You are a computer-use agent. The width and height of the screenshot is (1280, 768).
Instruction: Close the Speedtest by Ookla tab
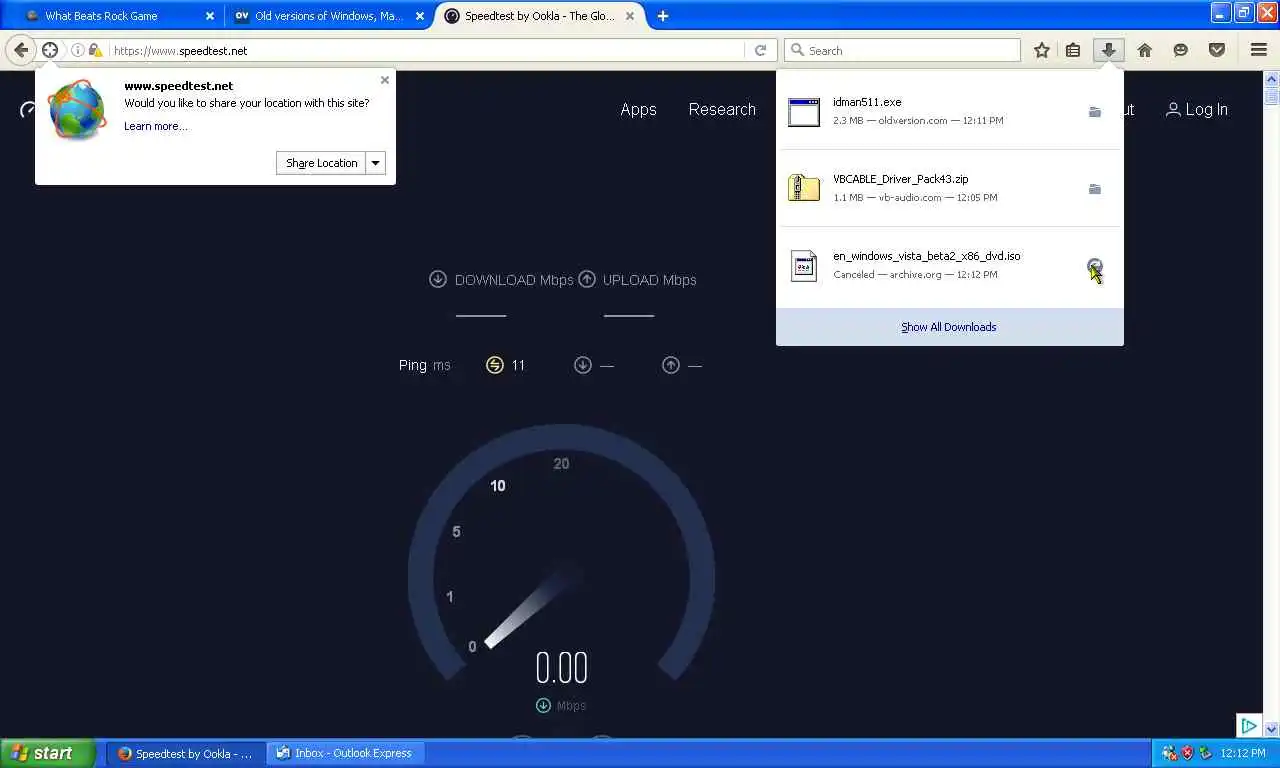pos(631,16)
